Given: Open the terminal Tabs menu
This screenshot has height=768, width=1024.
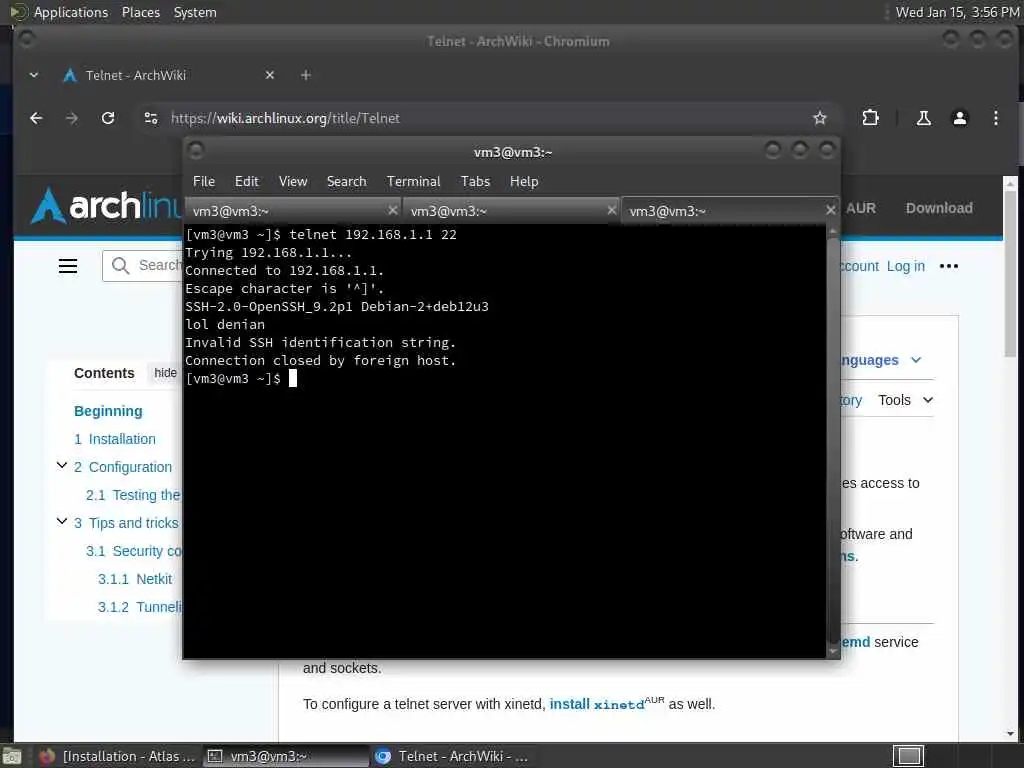Looking at the screenshot, I should point(475,182).
